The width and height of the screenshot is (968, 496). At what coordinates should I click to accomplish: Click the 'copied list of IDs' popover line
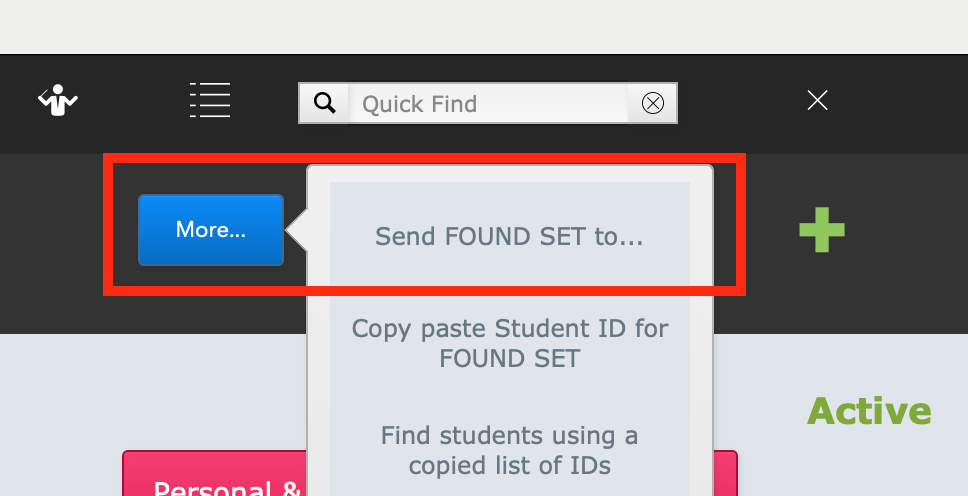pyautogui.click(x=510, y=465)
